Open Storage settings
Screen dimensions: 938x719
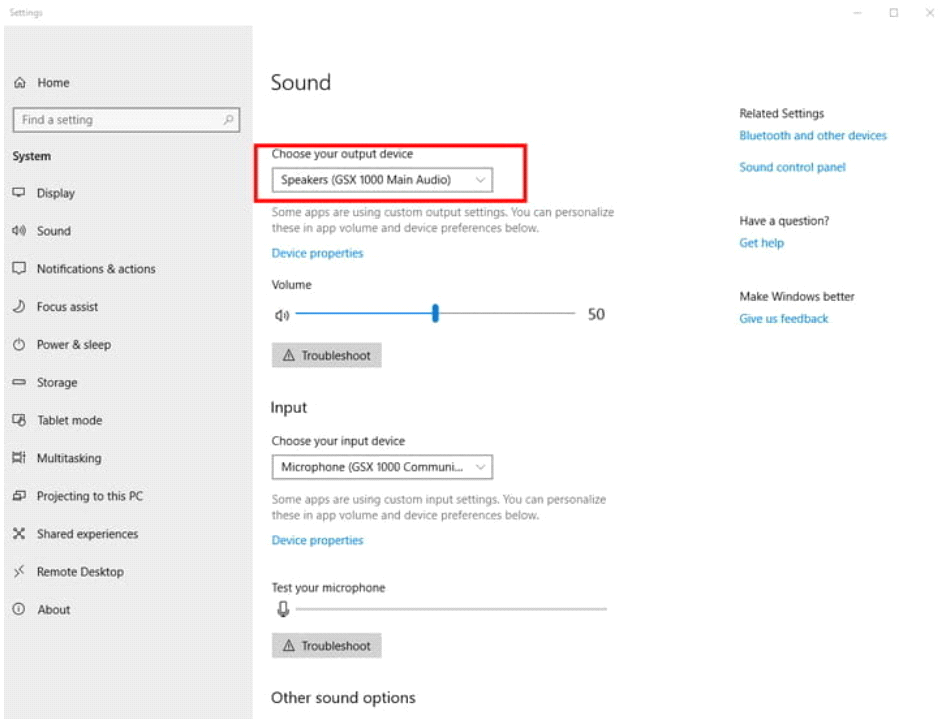pyautogui.click(x=57, y=382)
